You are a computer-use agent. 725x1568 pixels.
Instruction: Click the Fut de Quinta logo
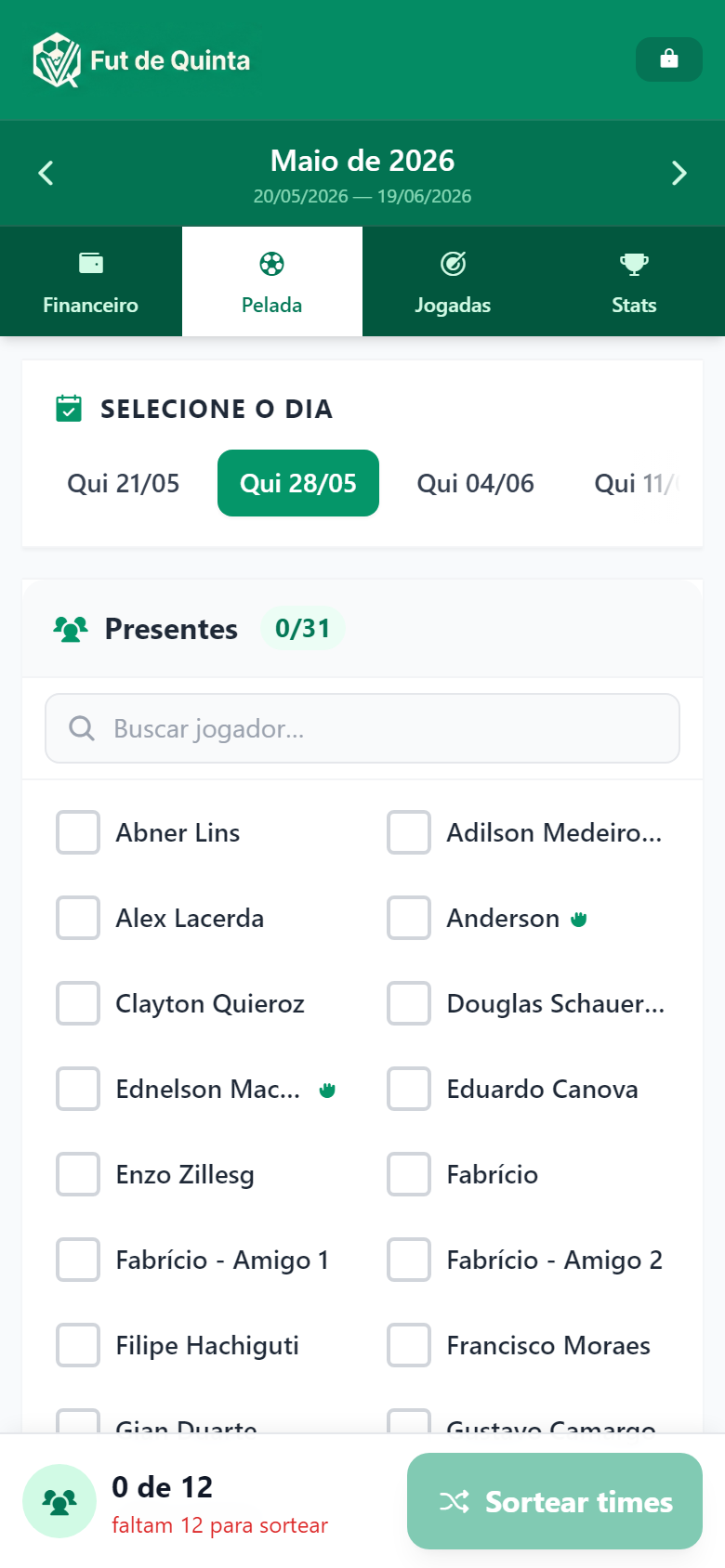[57, 60]
